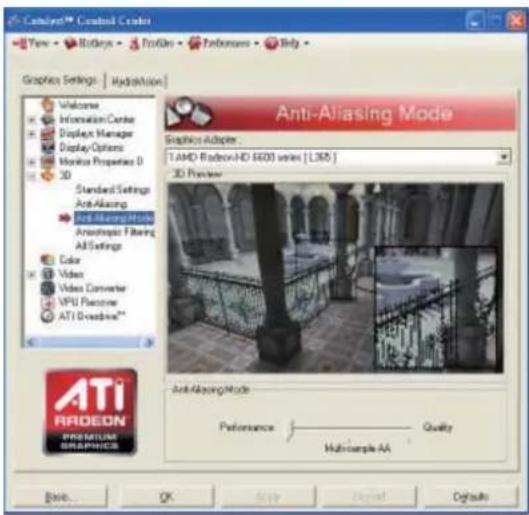Select Information Center tree item
Viewport: 529px width, 515px height.
tap(97, 119)
